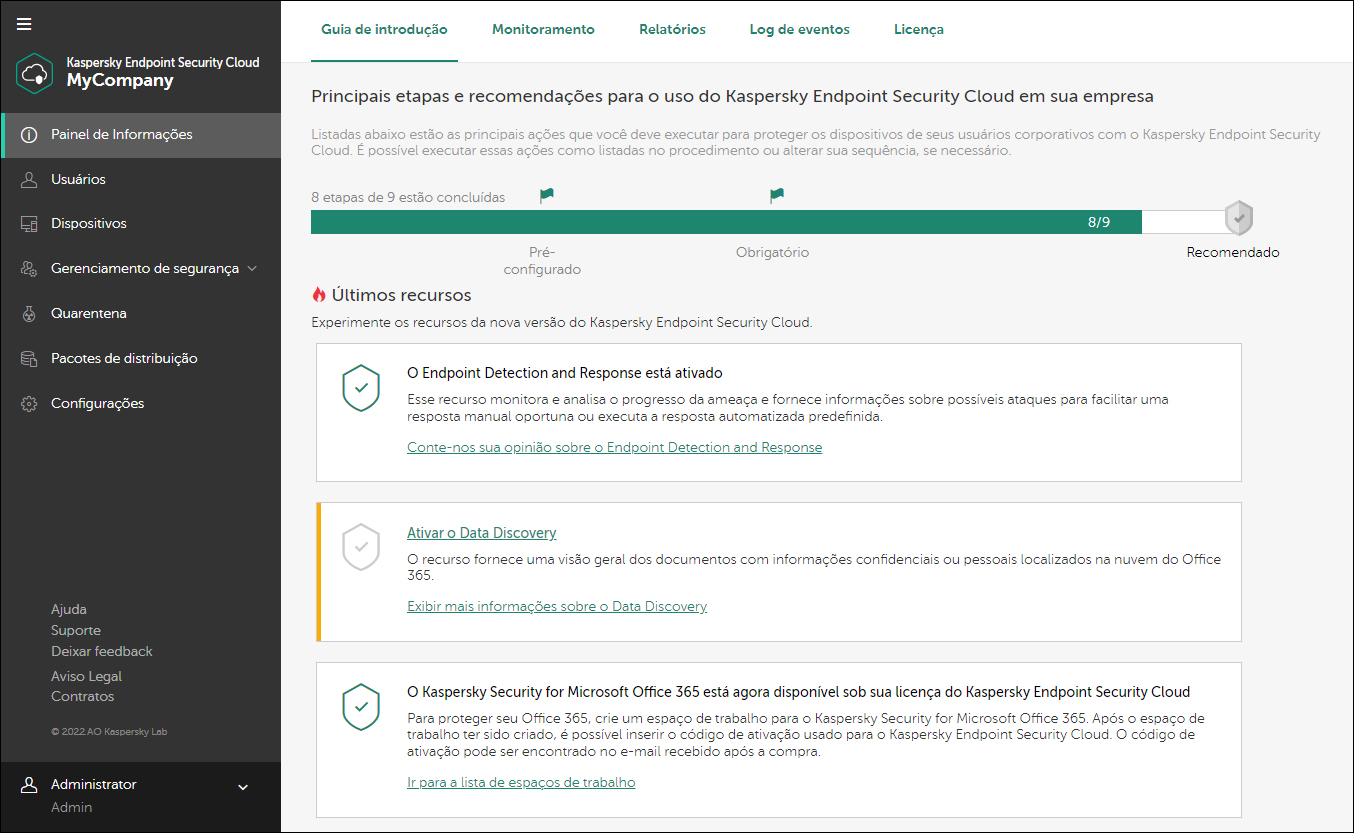Click the '8 etapas de 9 estão concluídas' text
Image resolution: width=1354 pixels, height=833 pixels.
(x=408, y=197)
